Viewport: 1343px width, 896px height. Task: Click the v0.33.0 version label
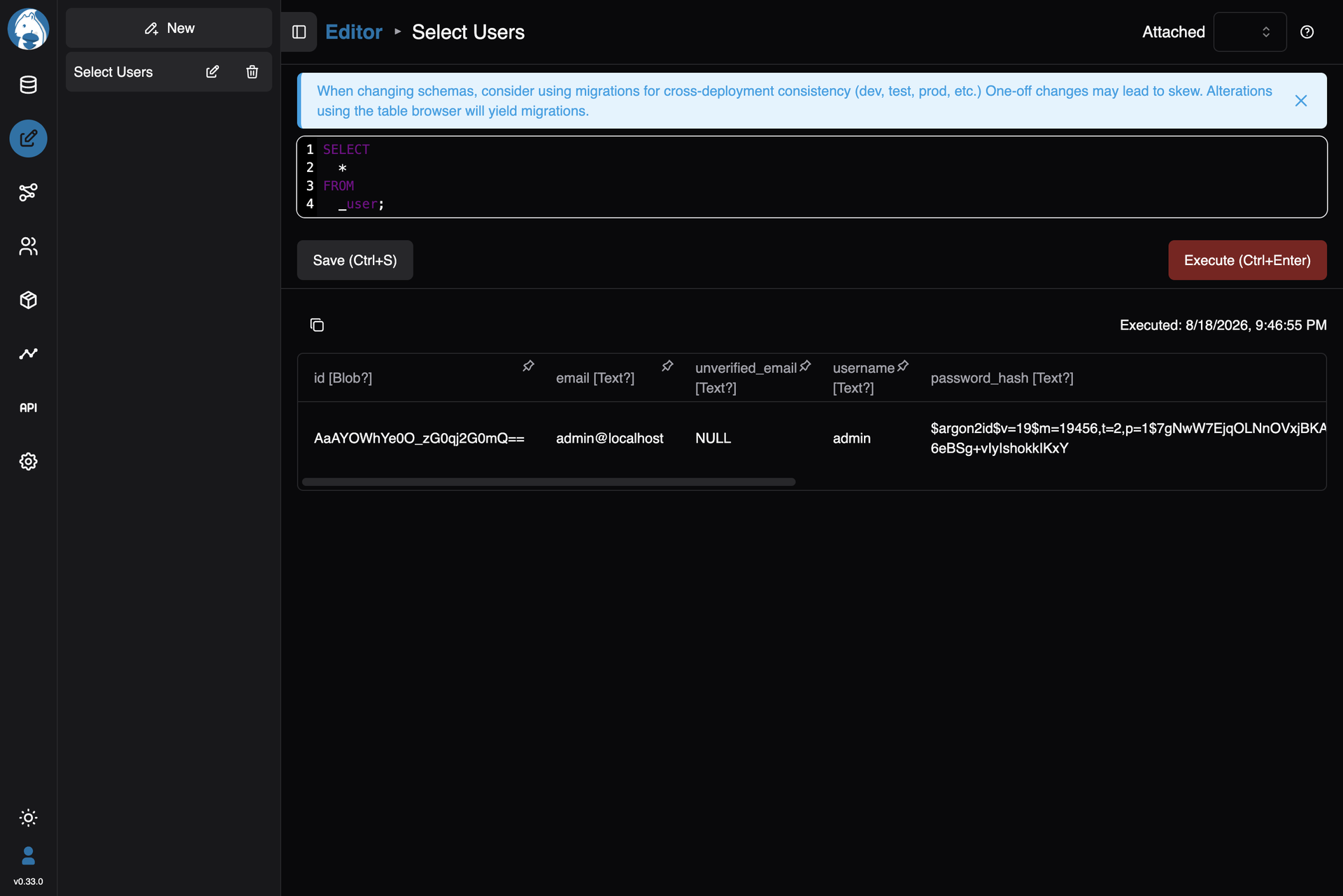[28, 881]
